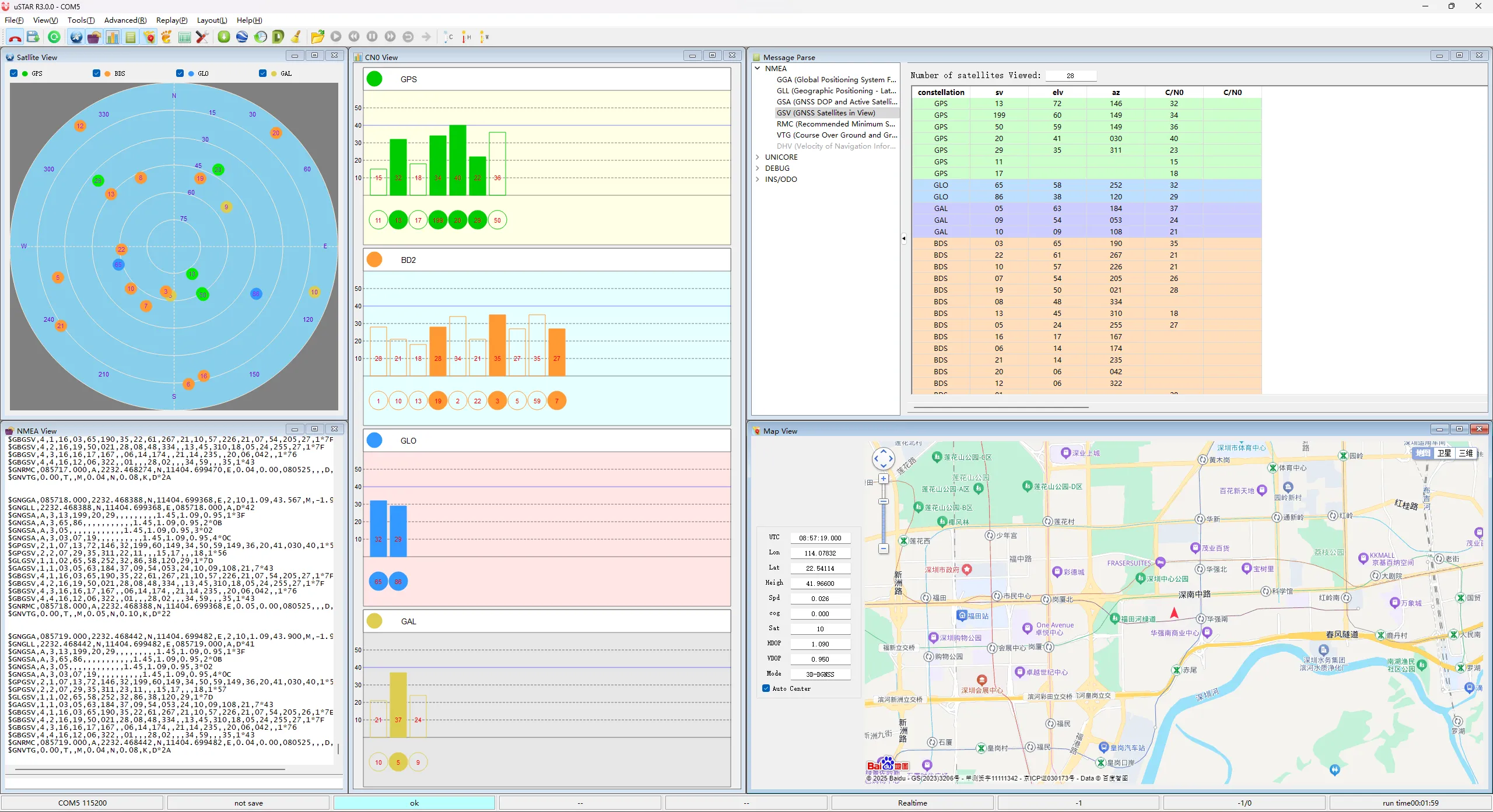Click the green refresh toolbar icon
This screenshot has height=812, width=1493.
click(x=54, y=37)
